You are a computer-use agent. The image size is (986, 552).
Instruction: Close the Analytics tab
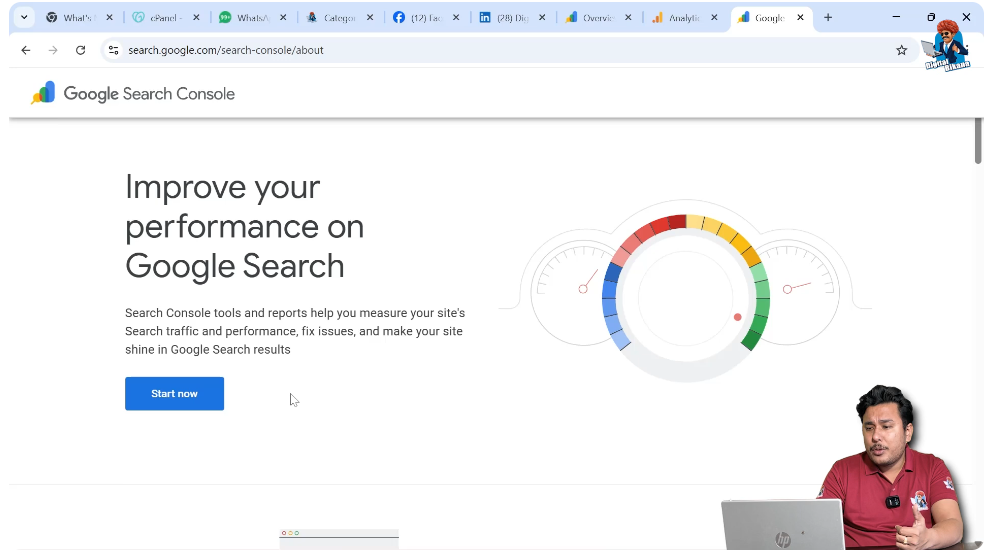click(714, 18)
